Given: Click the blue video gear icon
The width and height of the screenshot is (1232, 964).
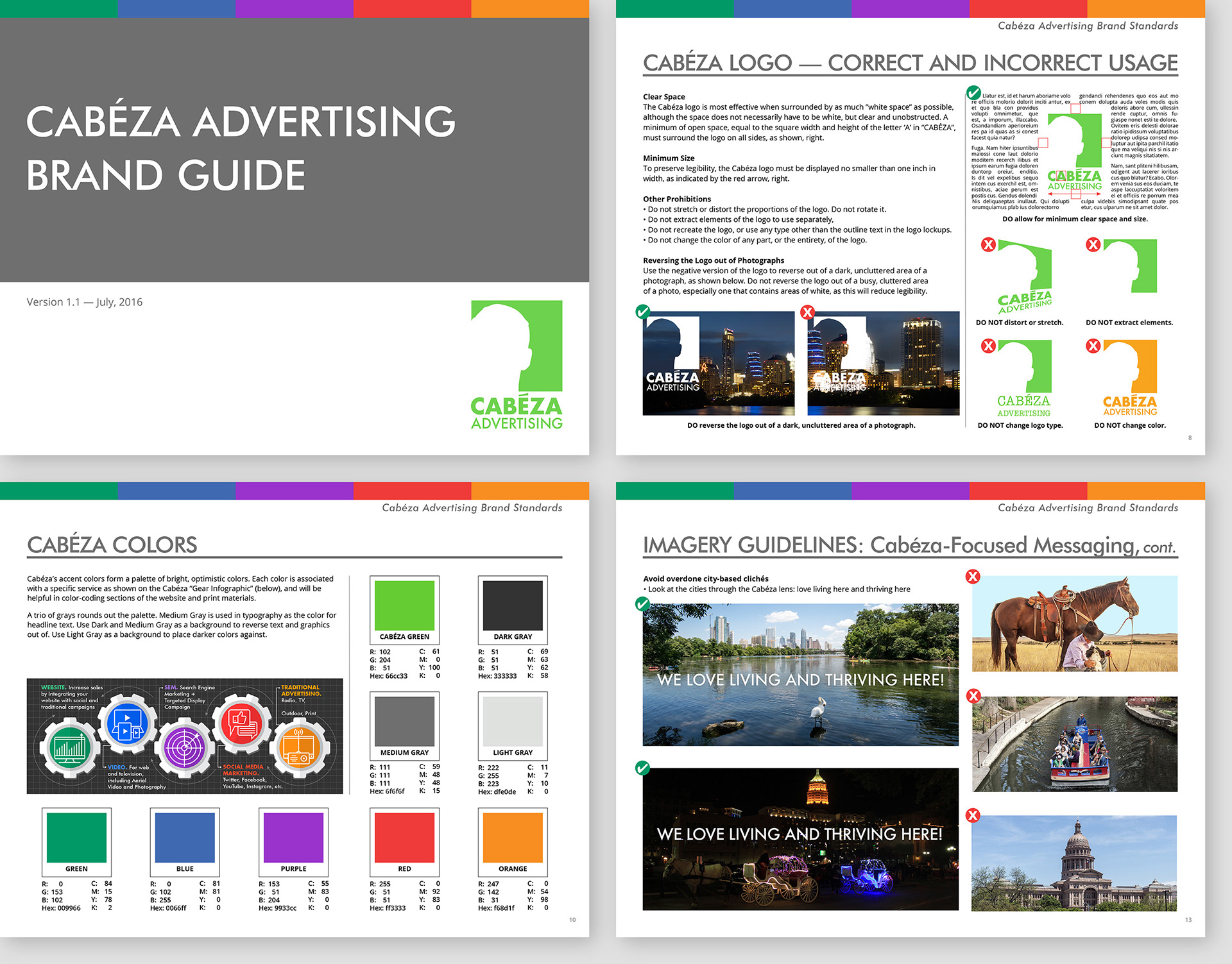Looking at the screenshot, I should click(127, 724).
